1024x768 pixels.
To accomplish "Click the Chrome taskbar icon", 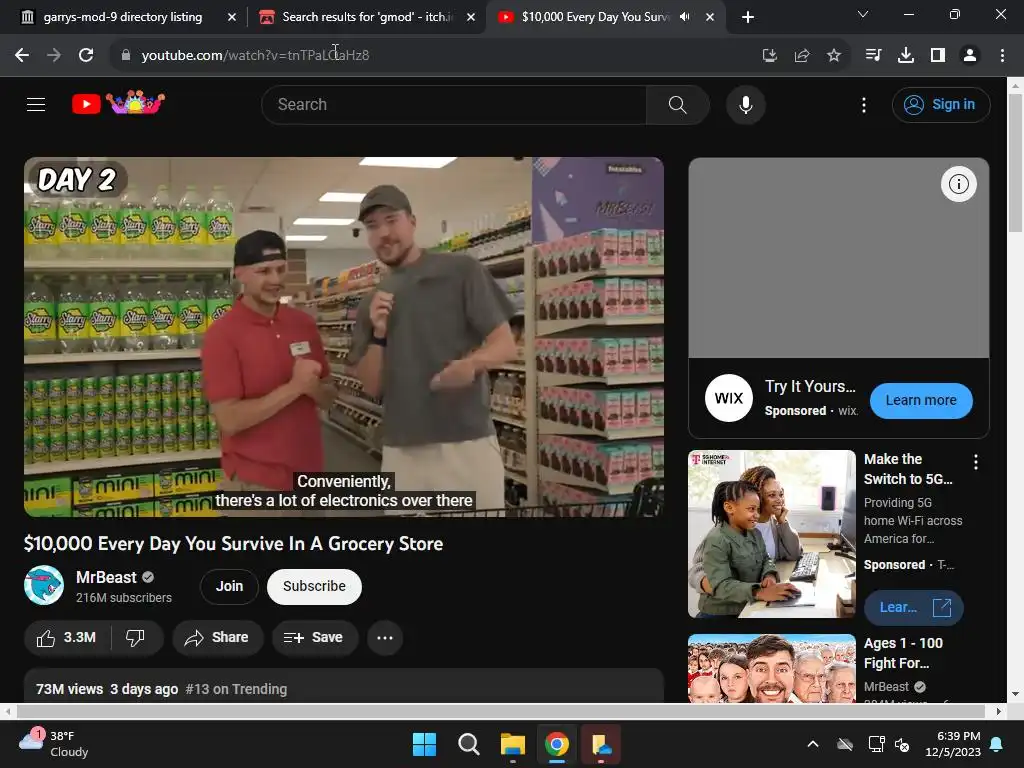I will (x=556, y=744).
